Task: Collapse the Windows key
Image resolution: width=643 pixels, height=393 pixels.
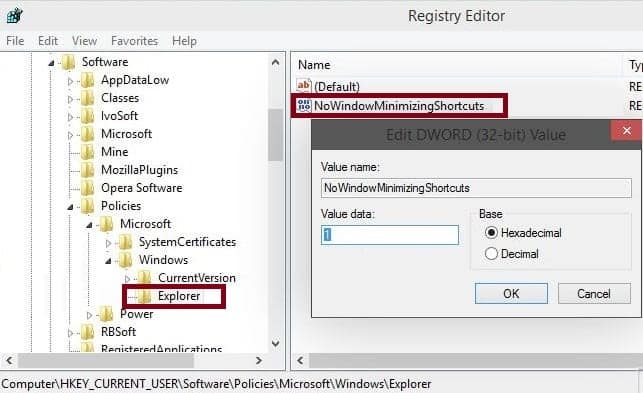Action: pyautogui.click(x=108, y=261)
